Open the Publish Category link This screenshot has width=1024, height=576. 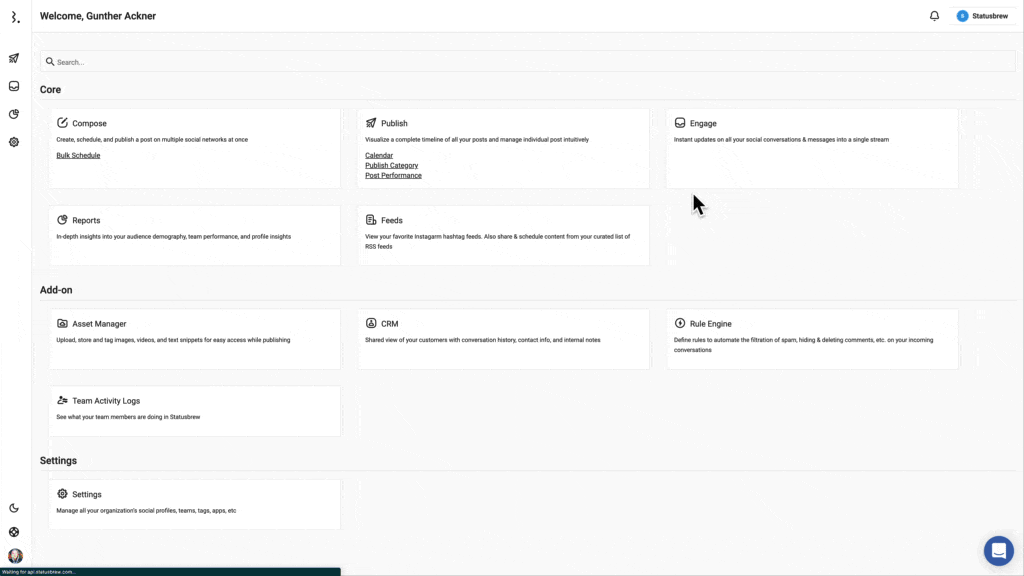(x=391, y=166)
